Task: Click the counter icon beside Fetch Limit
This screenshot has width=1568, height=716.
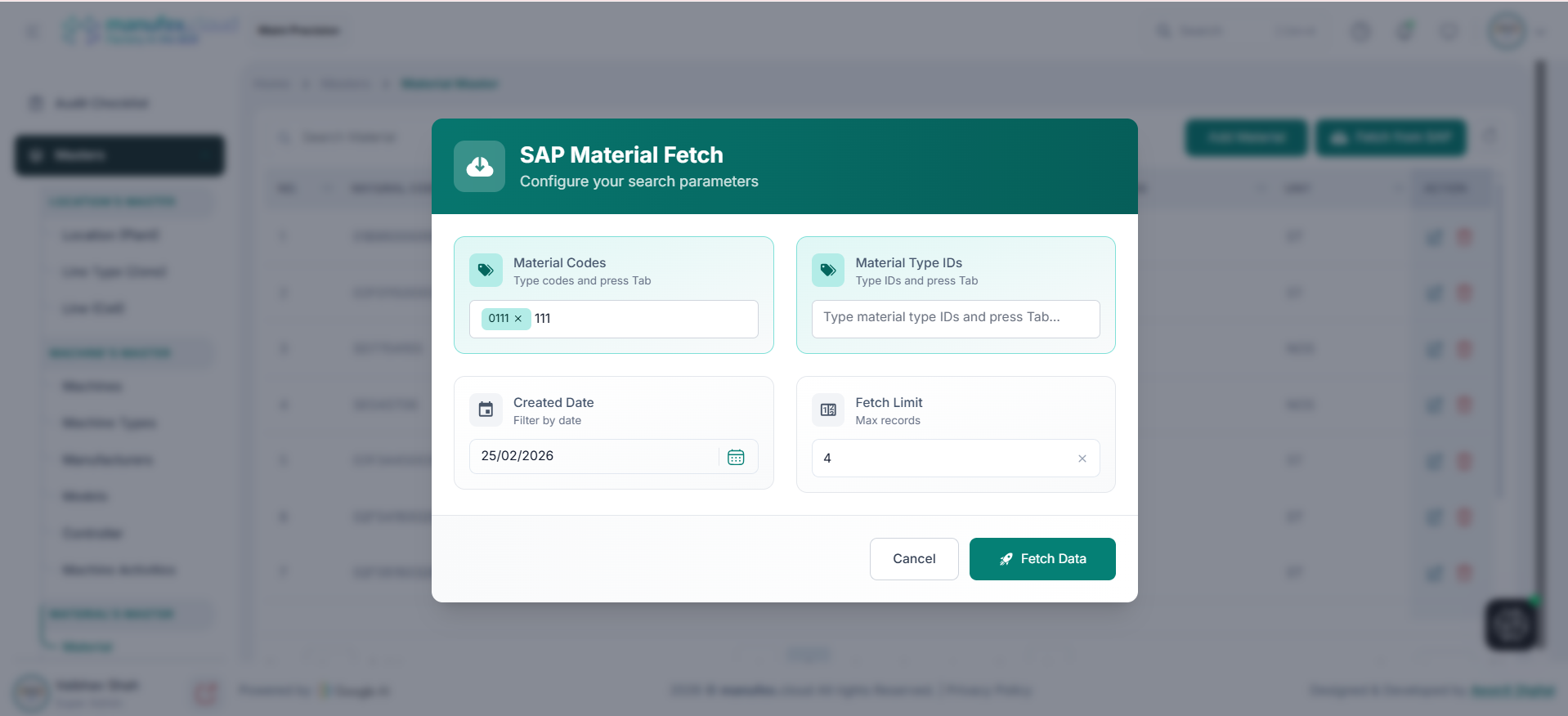Action: [828, 409]
